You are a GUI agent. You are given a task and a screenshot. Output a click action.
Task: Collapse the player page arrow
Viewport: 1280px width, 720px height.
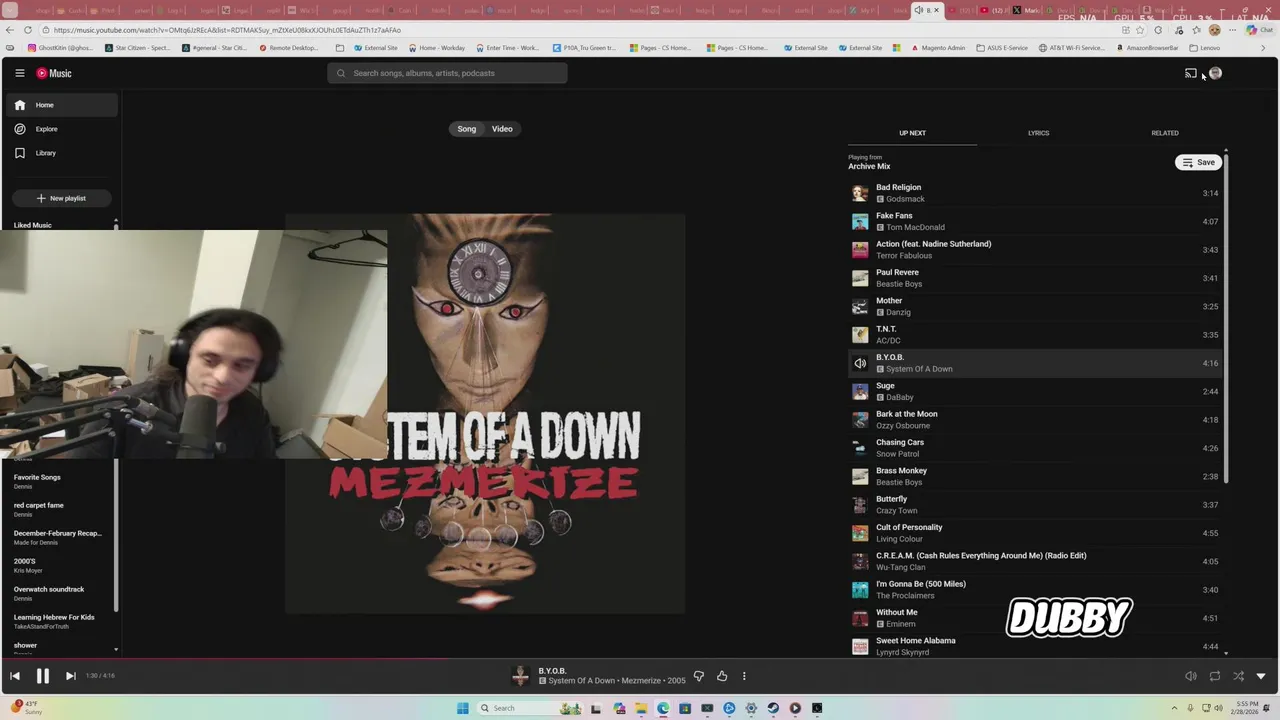pyautogui.click(x=1261, y=676)
